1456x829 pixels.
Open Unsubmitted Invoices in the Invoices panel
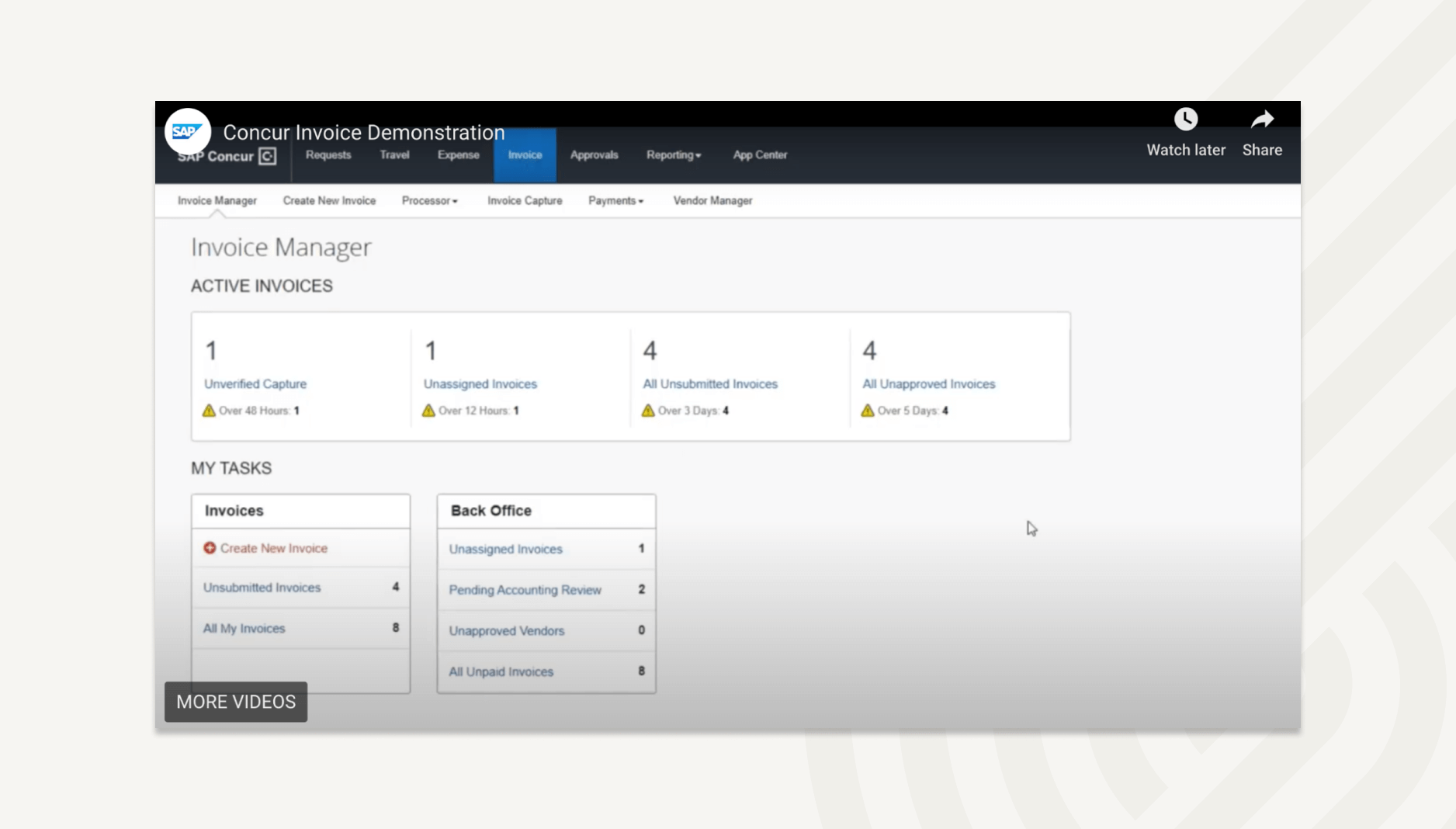coord(262,588)
